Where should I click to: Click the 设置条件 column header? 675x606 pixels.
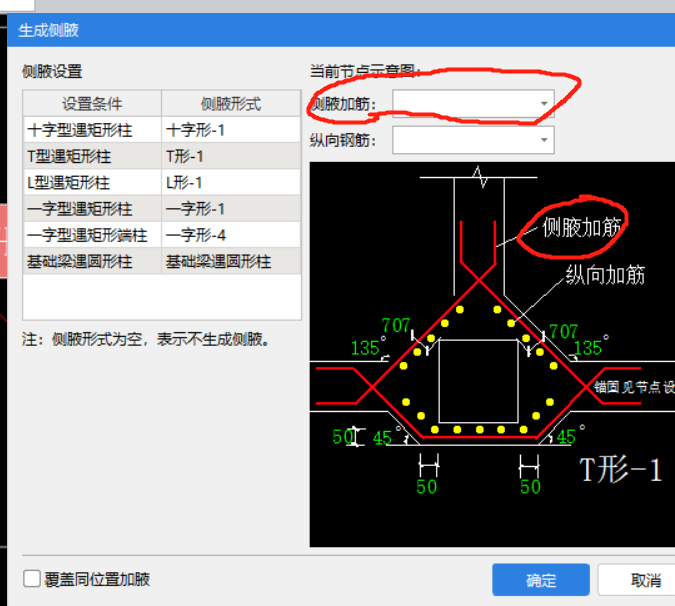pyautogui.click(x=93, y=103)
